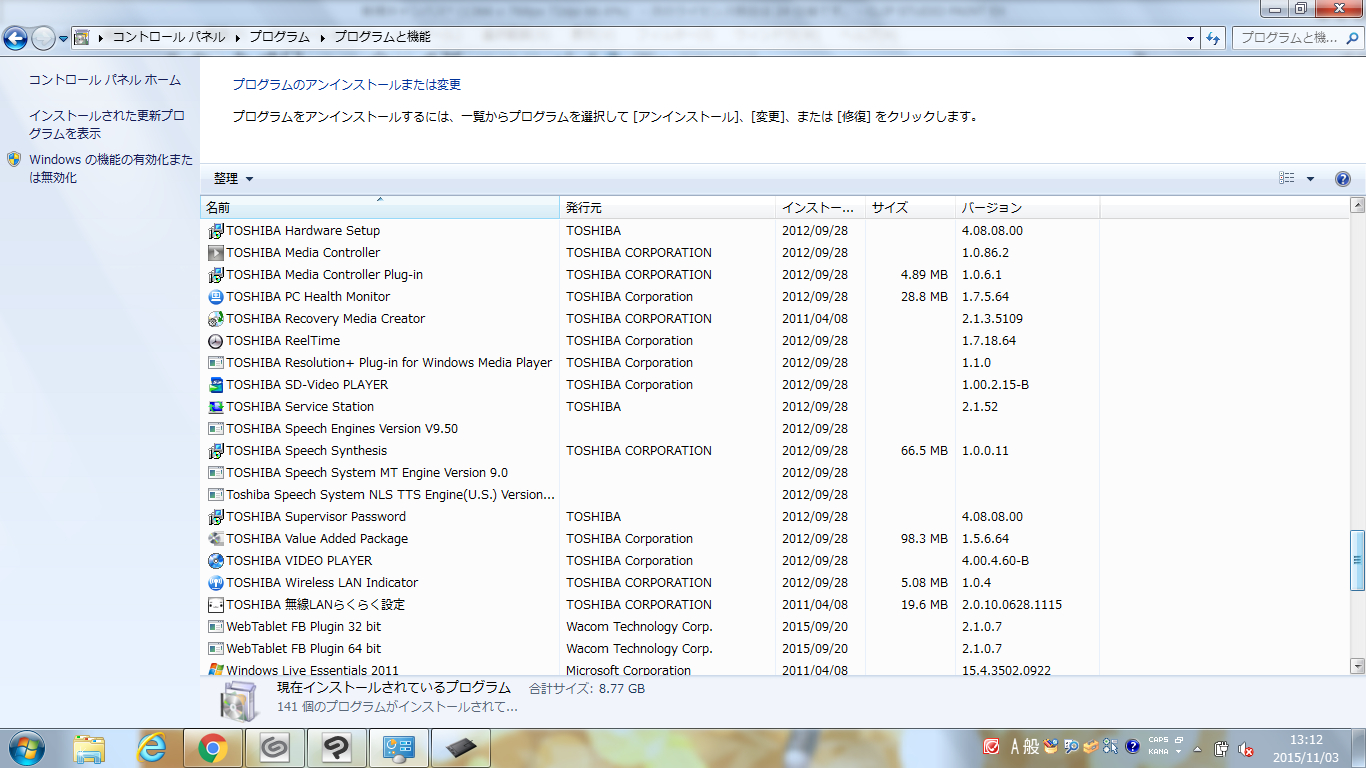Image resolution: width=1366 pixels, height=768 pixels.
Task: Click the TOSHIBA VIDEO PLAYER disc icon
Action: [x=215, y=561]
